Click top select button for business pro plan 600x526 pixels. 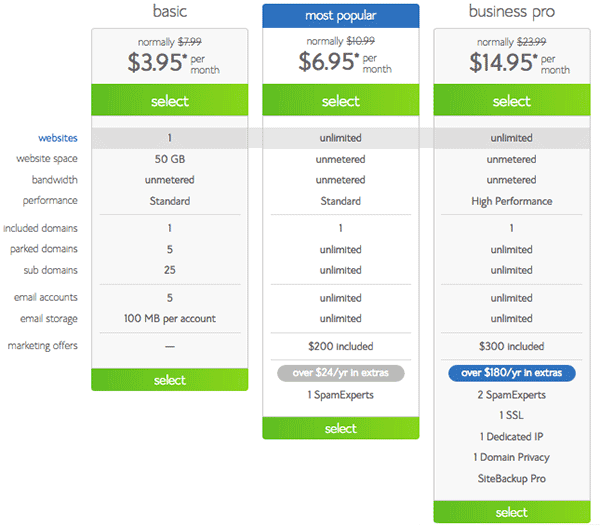click(512, 100)
